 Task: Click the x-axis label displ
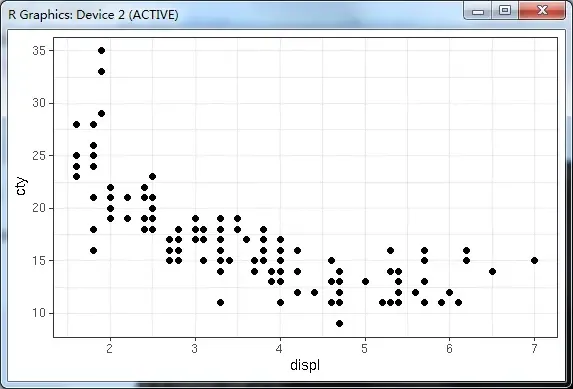coord(305,365)
